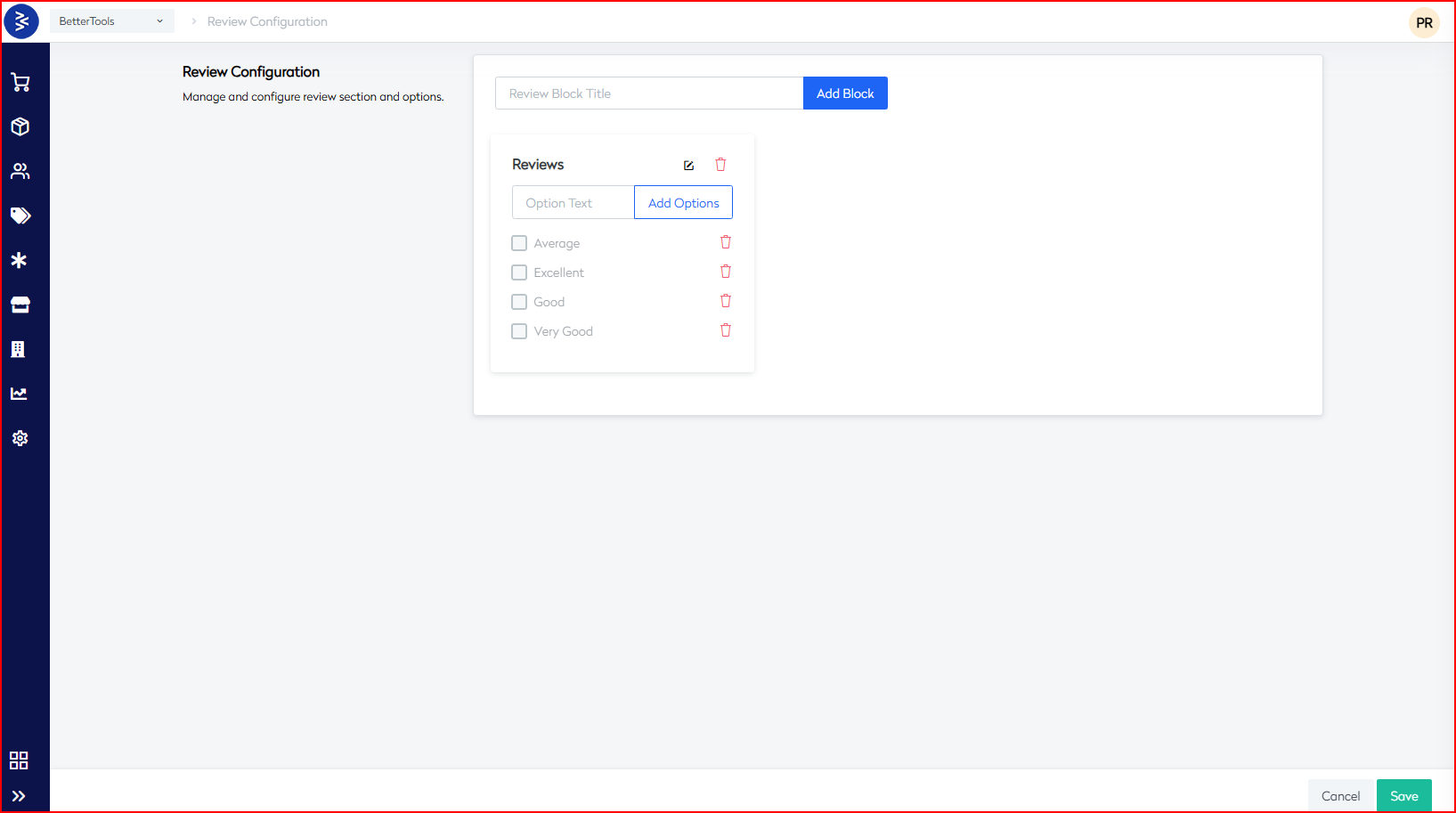Open the analytics chart sidebar icon
The image size is (1456, 813).
[x=20, y=394]
